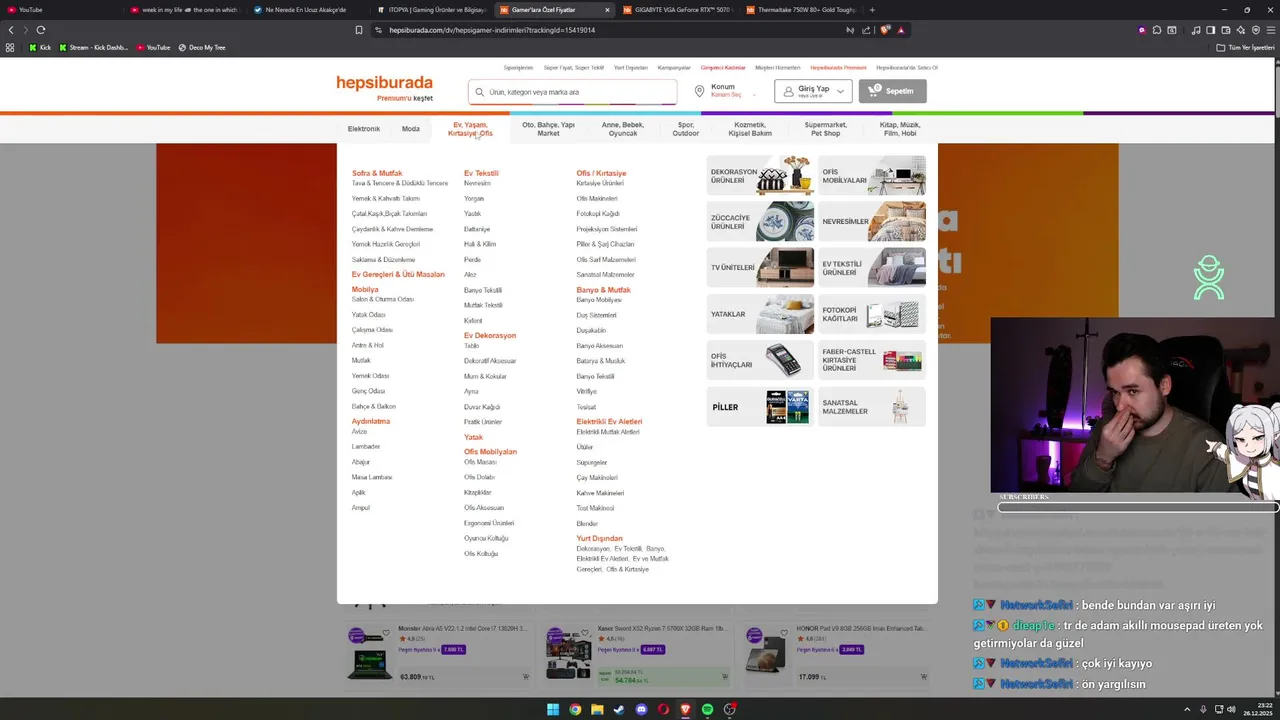Image resolution: width=1280 pixels, height=720 pixels.
Task: Open the Windows Start button
Action: pos(553,709)
